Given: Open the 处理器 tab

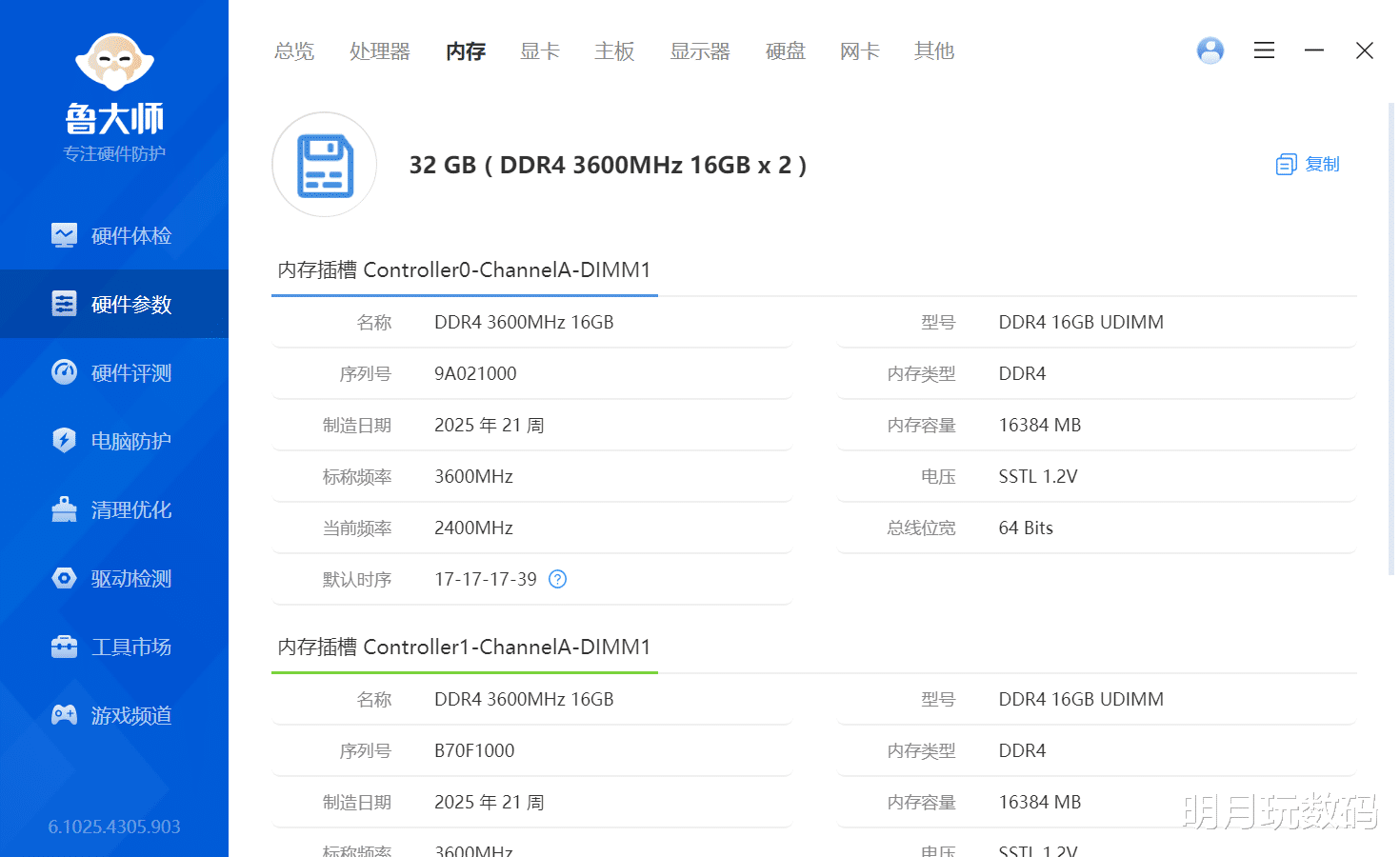Looking at the screenshot, I should (x=380, y=51).
